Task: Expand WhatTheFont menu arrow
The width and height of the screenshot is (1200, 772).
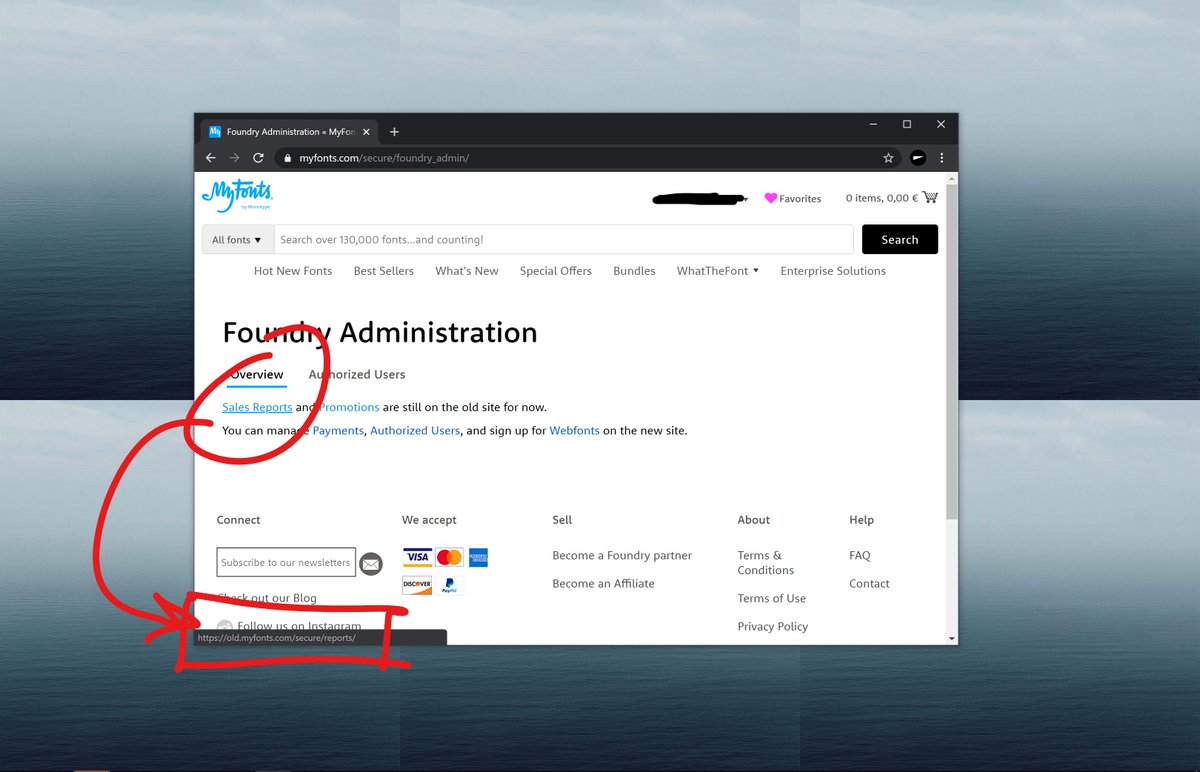Action: click(x=756, y=271)
